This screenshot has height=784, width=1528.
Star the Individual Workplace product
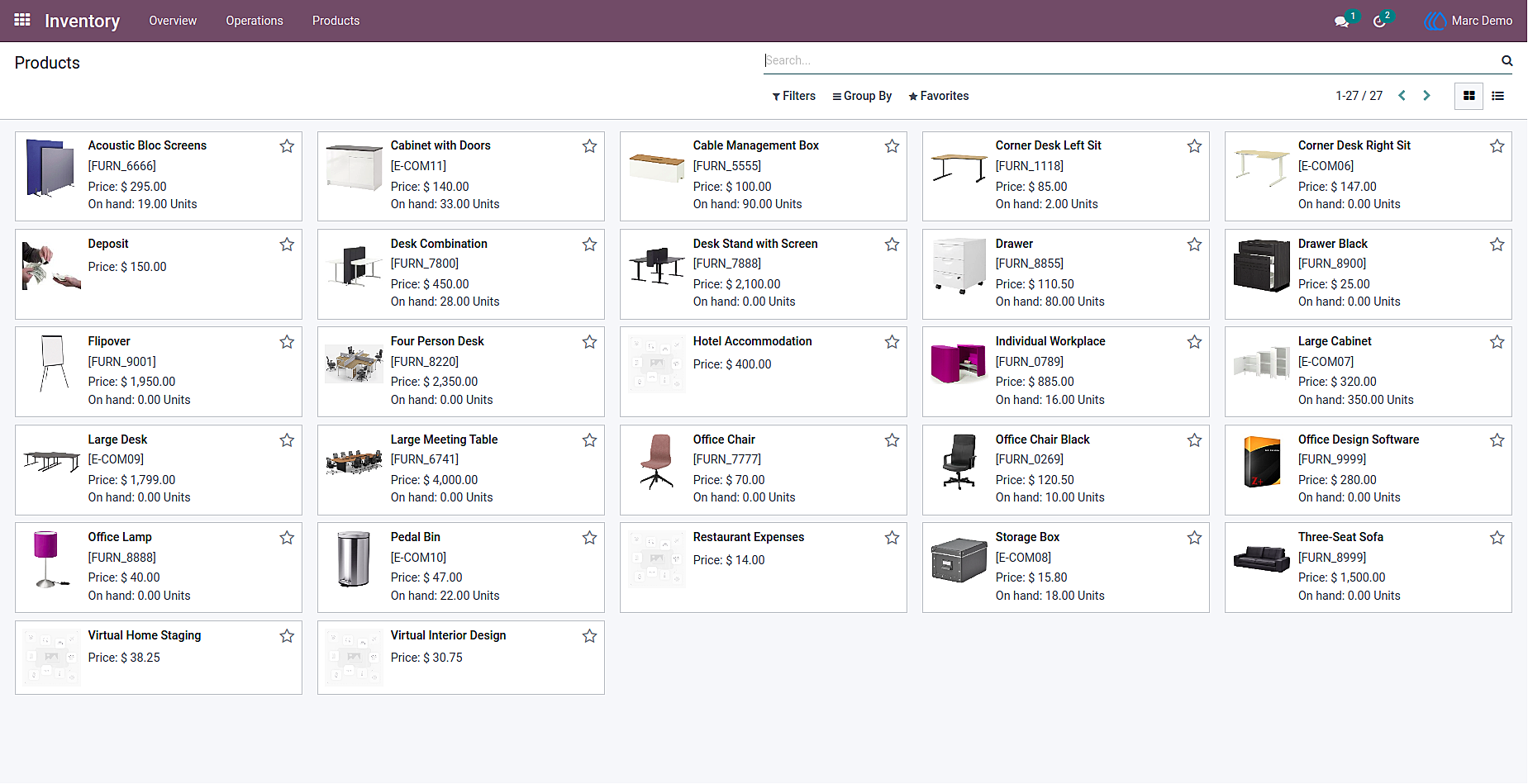pyautogui.click(x=1194, y=342)
